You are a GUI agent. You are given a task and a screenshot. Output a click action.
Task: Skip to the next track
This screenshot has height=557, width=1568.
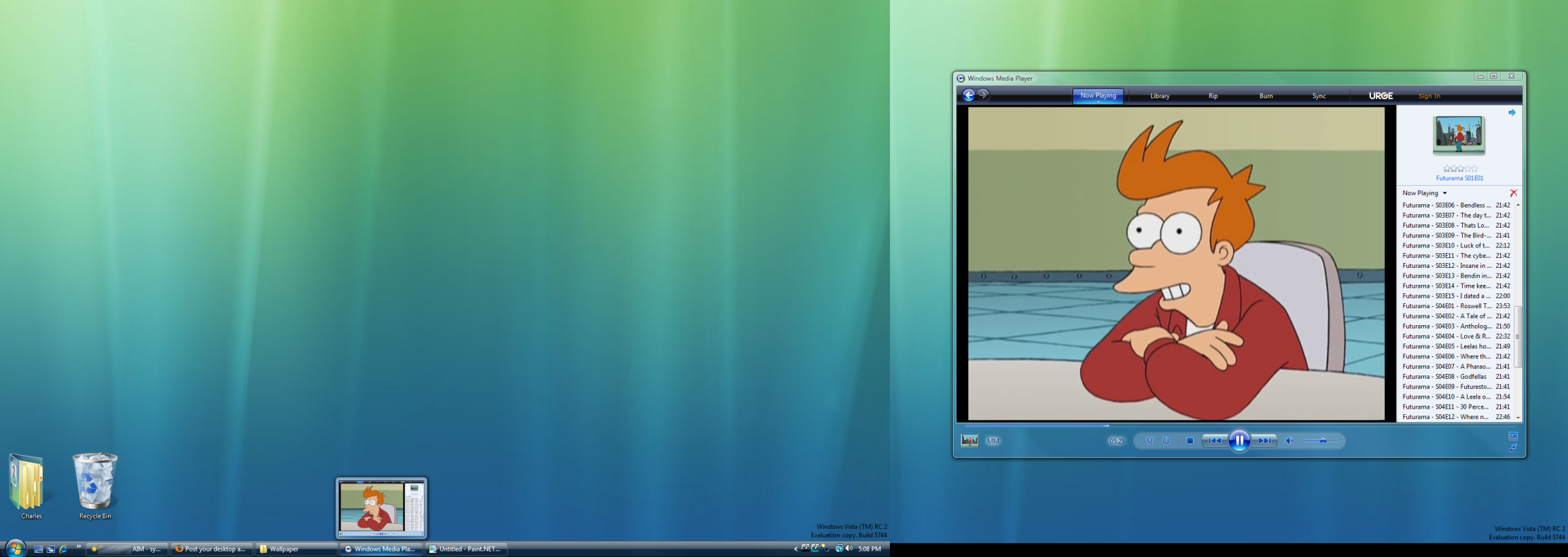pos(1264,440)
